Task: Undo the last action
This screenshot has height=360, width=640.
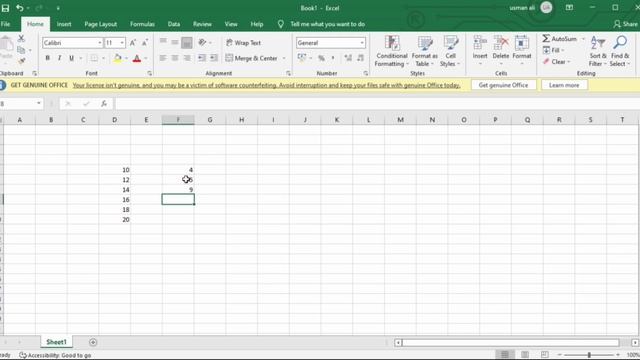Action: coord(19,8)
